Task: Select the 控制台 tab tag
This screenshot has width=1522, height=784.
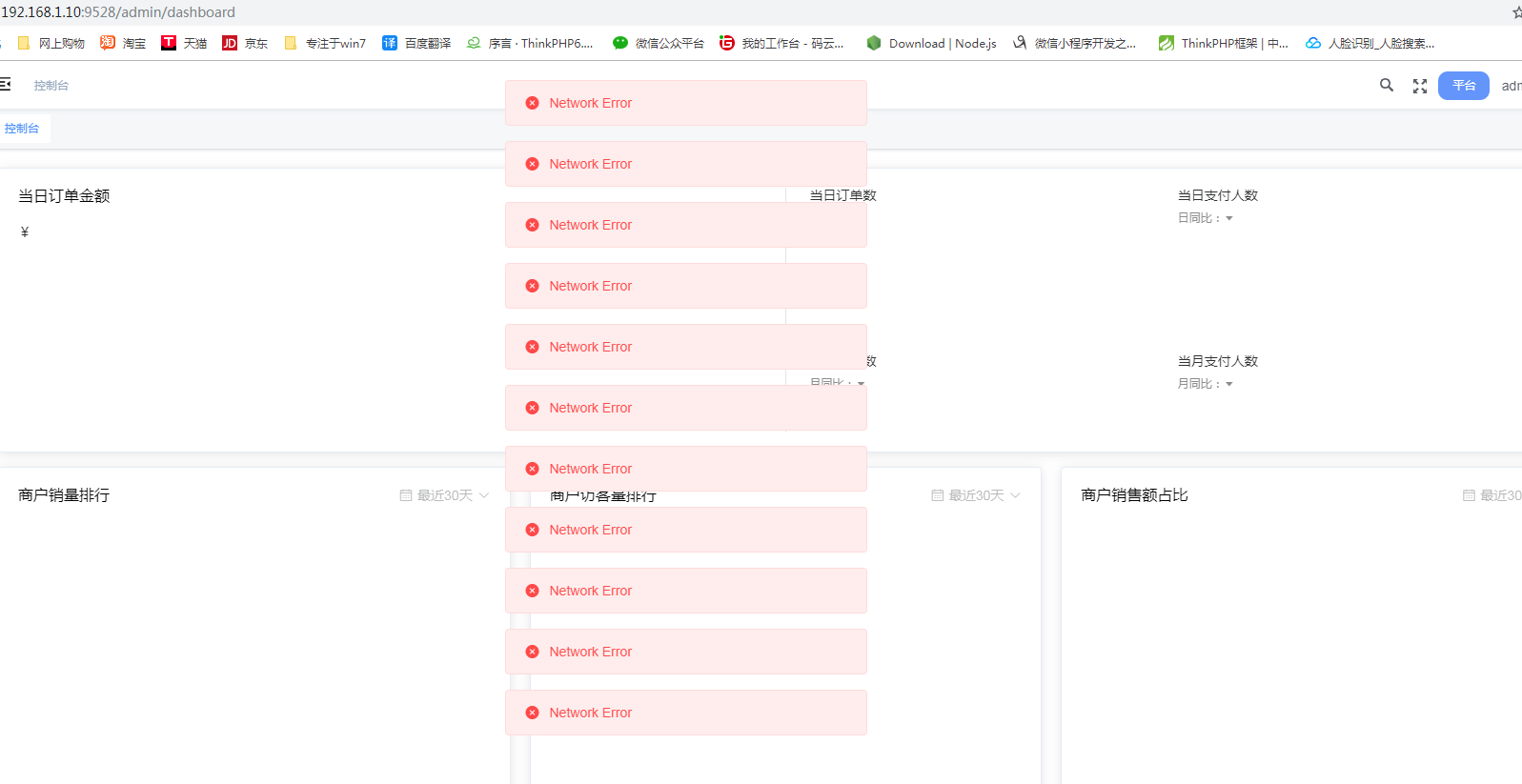Action: tap(23, 129)
